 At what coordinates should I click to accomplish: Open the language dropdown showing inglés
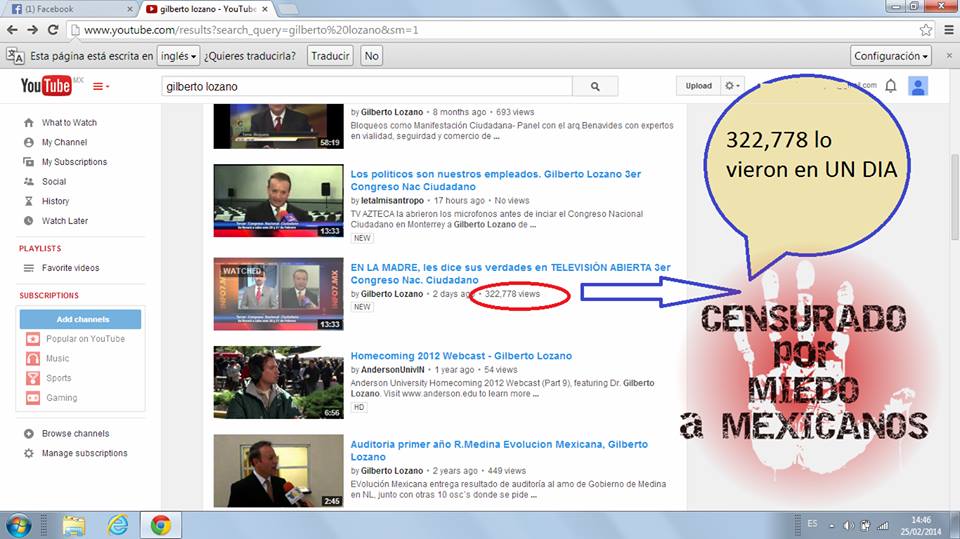(179, 56)
